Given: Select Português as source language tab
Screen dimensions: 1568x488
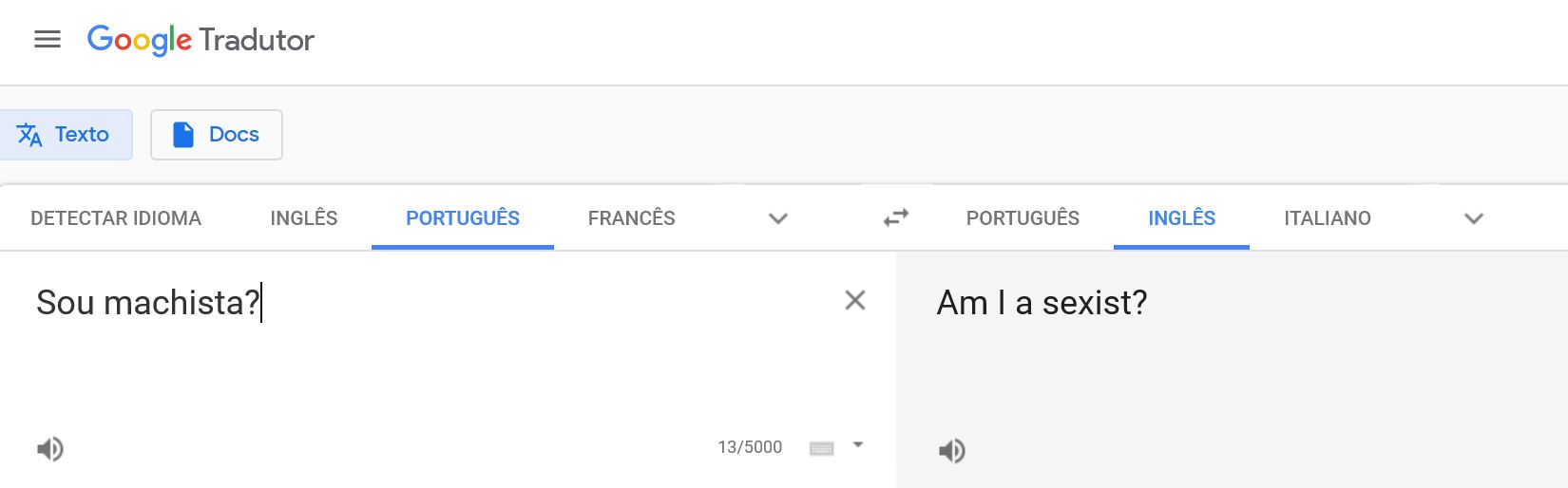Looking at the screenshot, I should click(x=463, y=218).
